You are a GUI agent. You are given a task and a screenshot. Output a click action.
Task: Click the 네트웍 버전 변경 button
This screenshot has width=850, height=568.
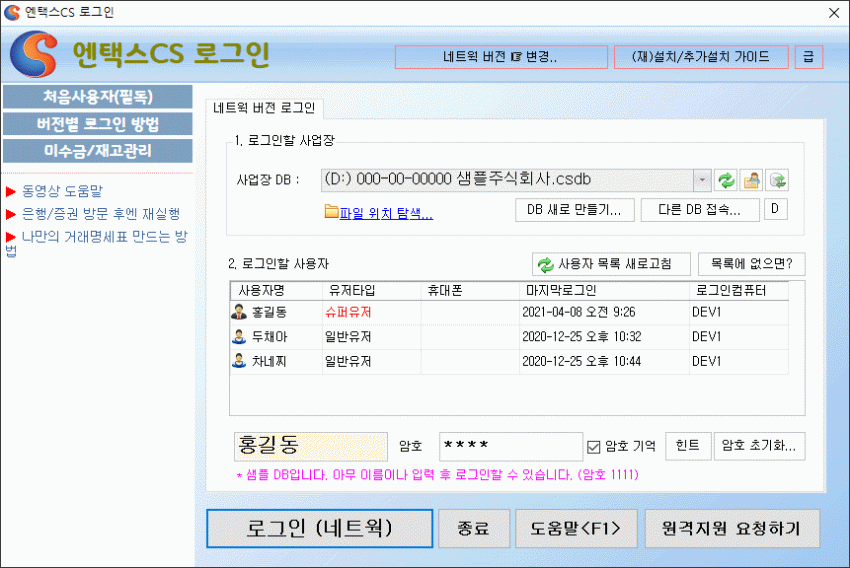coord(501,57)
